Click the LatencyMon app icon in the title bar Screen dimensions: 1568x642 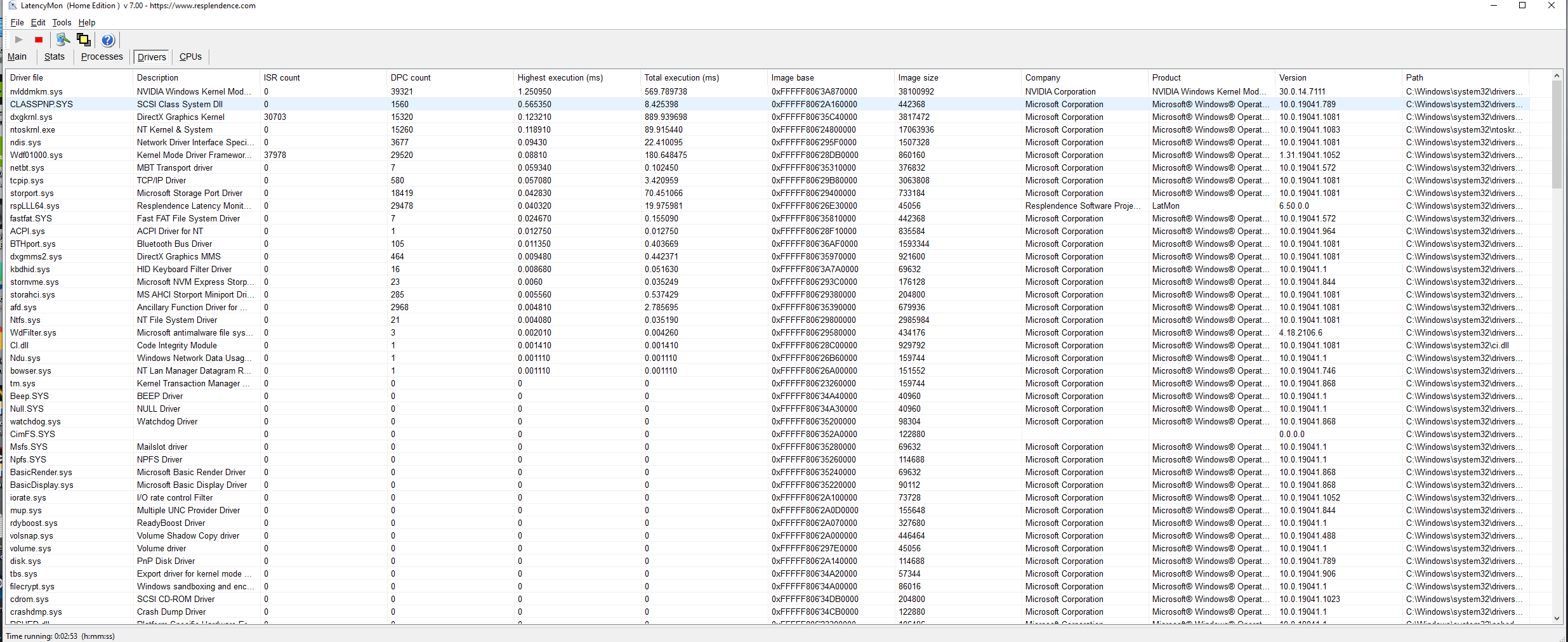click(x=12, y=6)
